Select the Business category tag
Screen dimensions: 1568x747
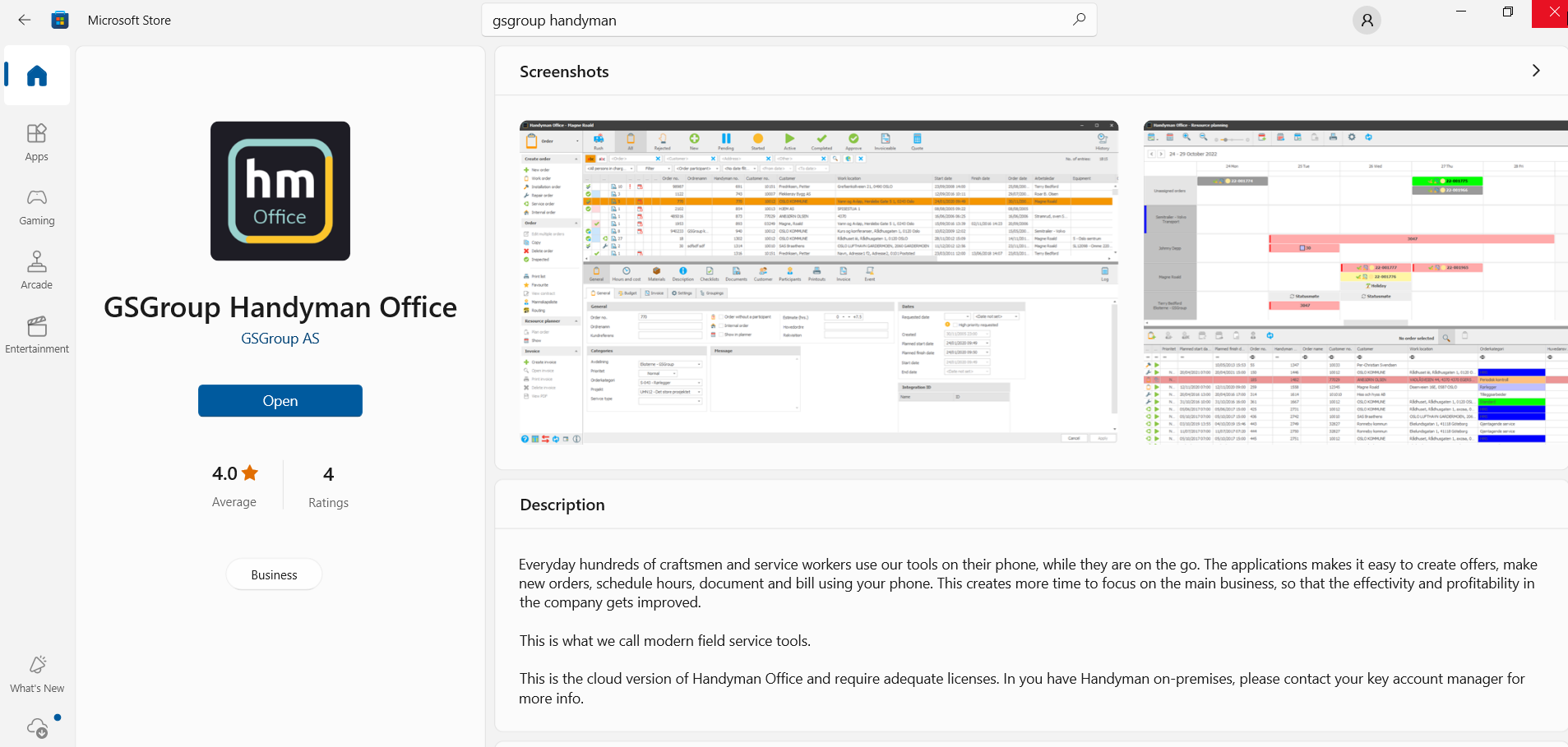pyautogui.click(x=274, y=574)
